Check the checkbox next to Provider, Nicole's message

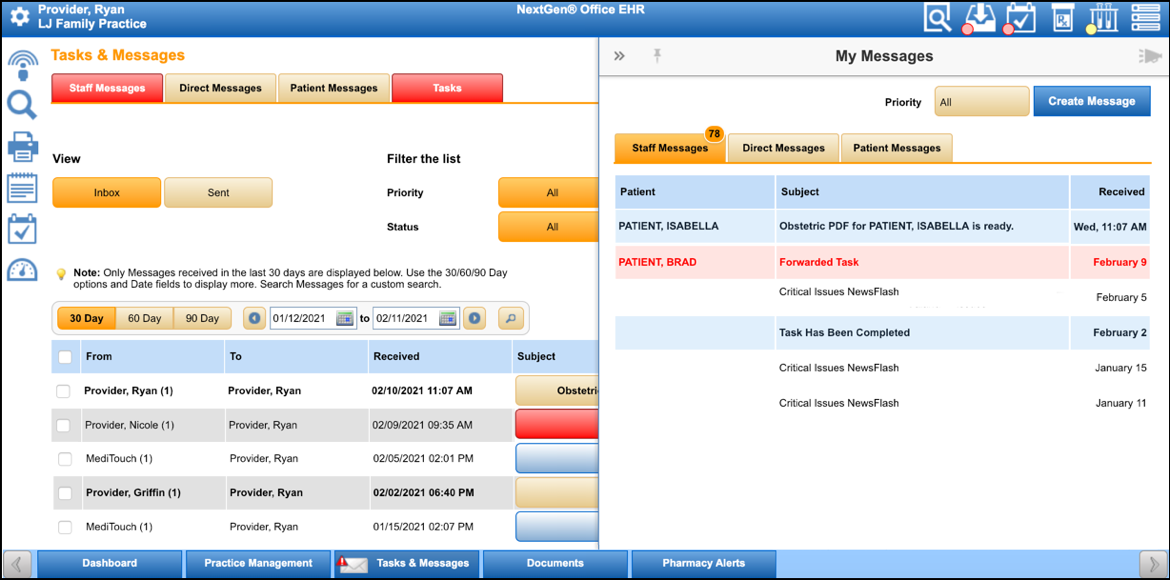tap(65, 424)
